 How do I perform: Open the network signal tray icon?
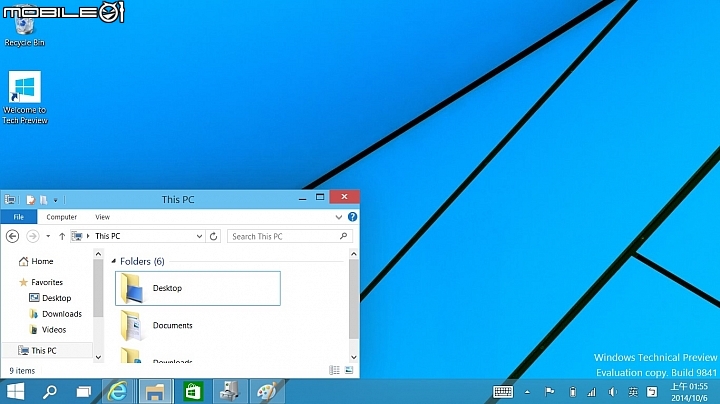tap(592, 392)
